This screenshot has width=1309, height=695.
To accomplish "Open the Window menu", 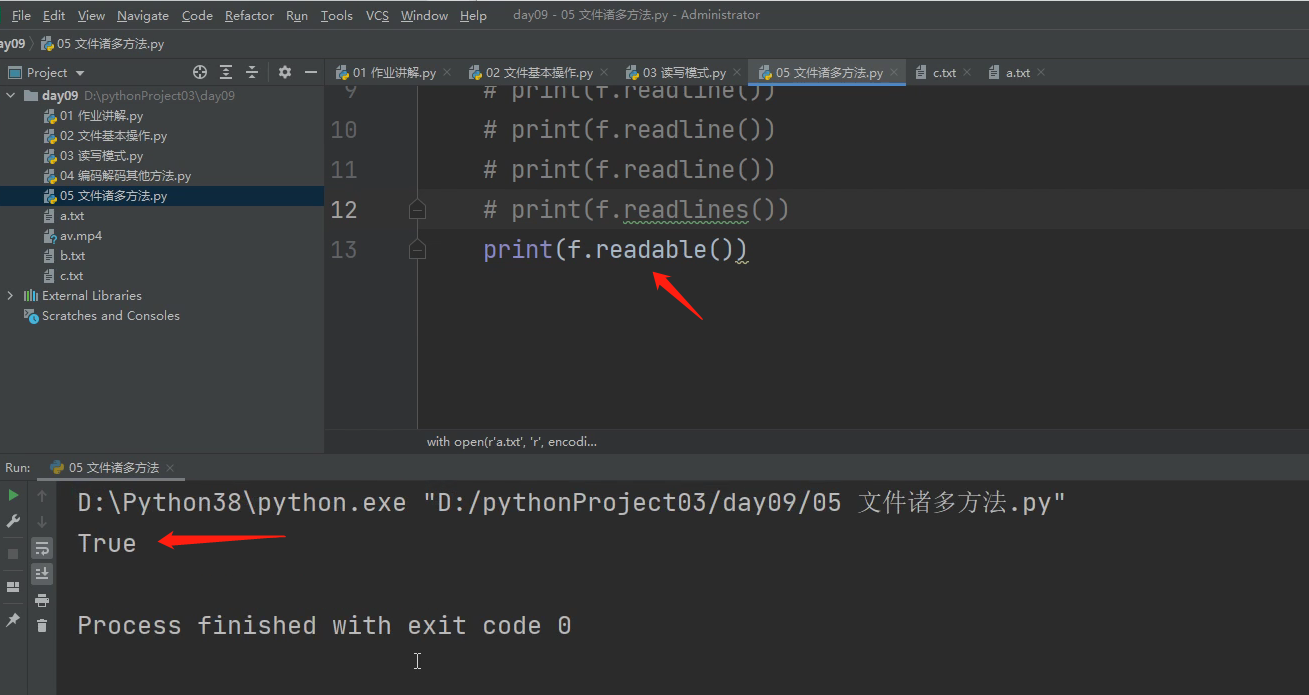I will coord(425,15).
